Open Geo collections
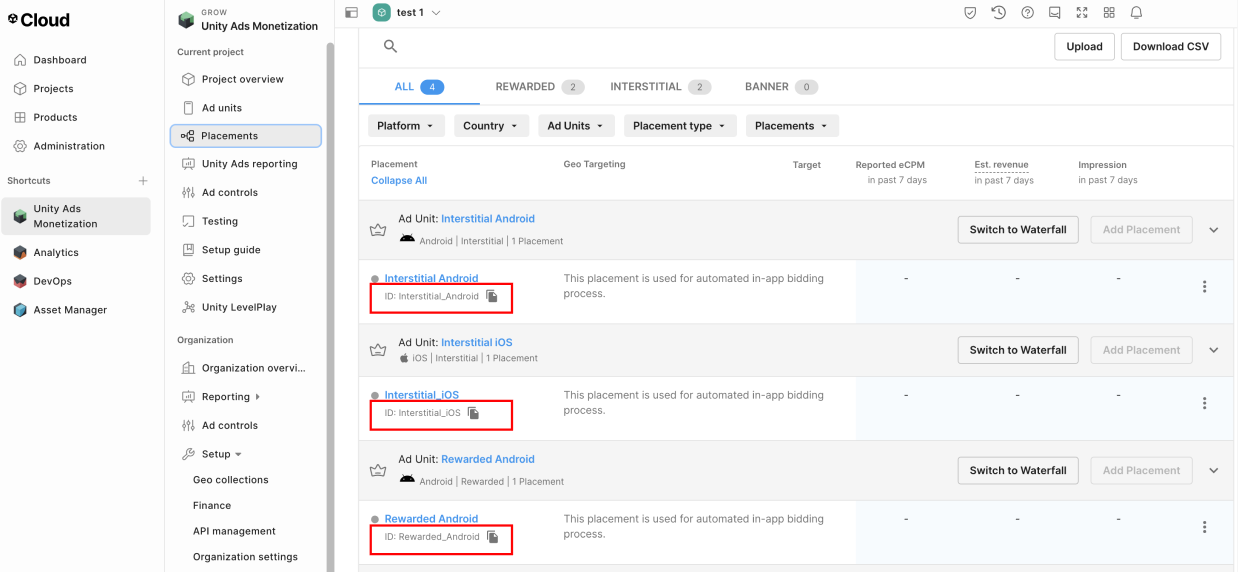1238x572 pixels. point(230,480)
